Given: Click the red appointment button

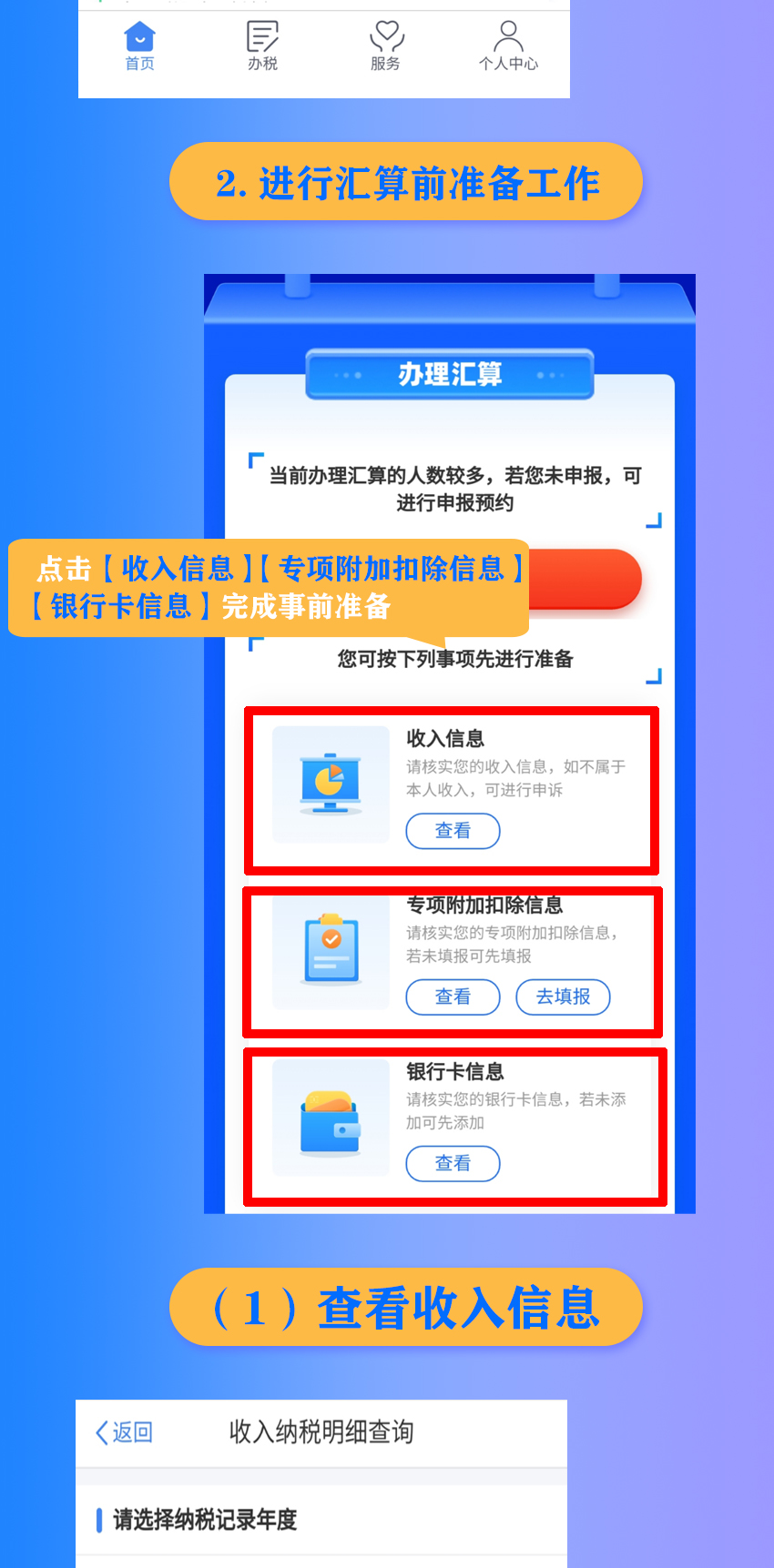Looking at the screenshot, I should (x=585, y=579).
